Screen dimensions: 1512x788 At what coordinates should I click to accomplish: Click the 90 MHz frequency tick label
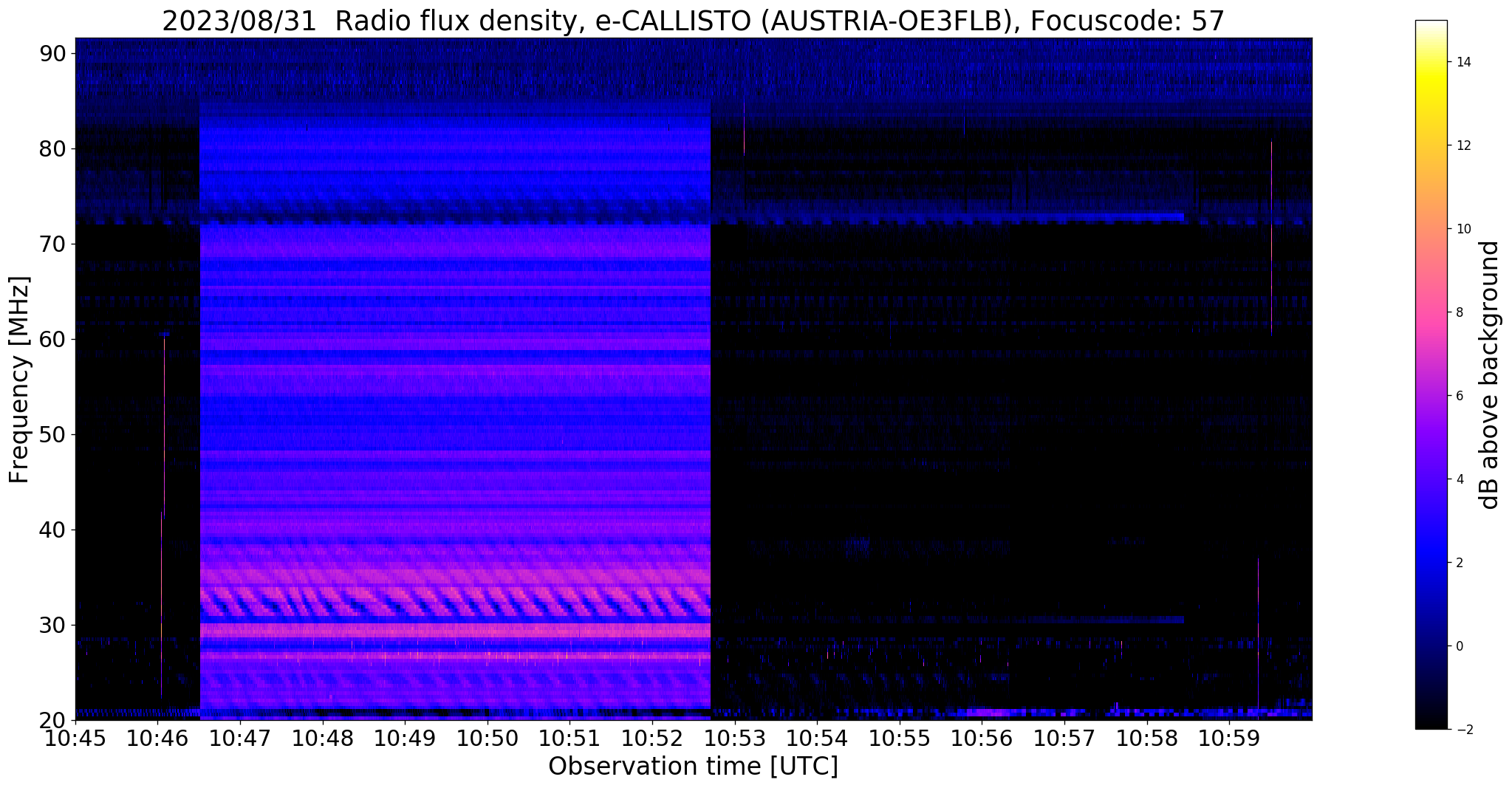click(53, 53)
